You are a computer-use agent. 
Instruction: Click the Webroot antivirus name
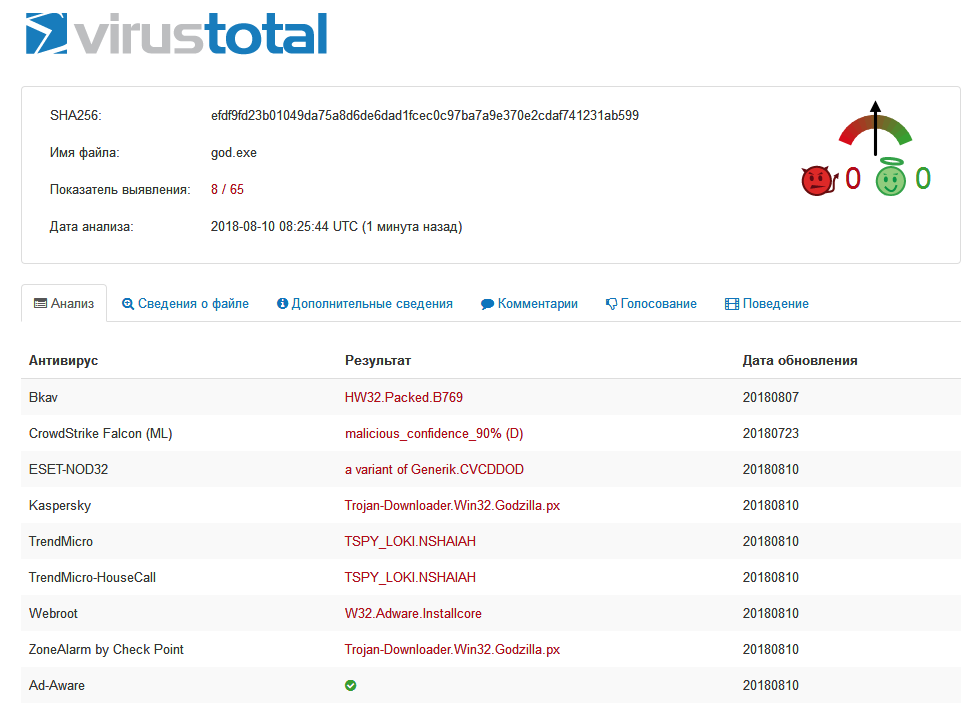[x=54, y=614]
